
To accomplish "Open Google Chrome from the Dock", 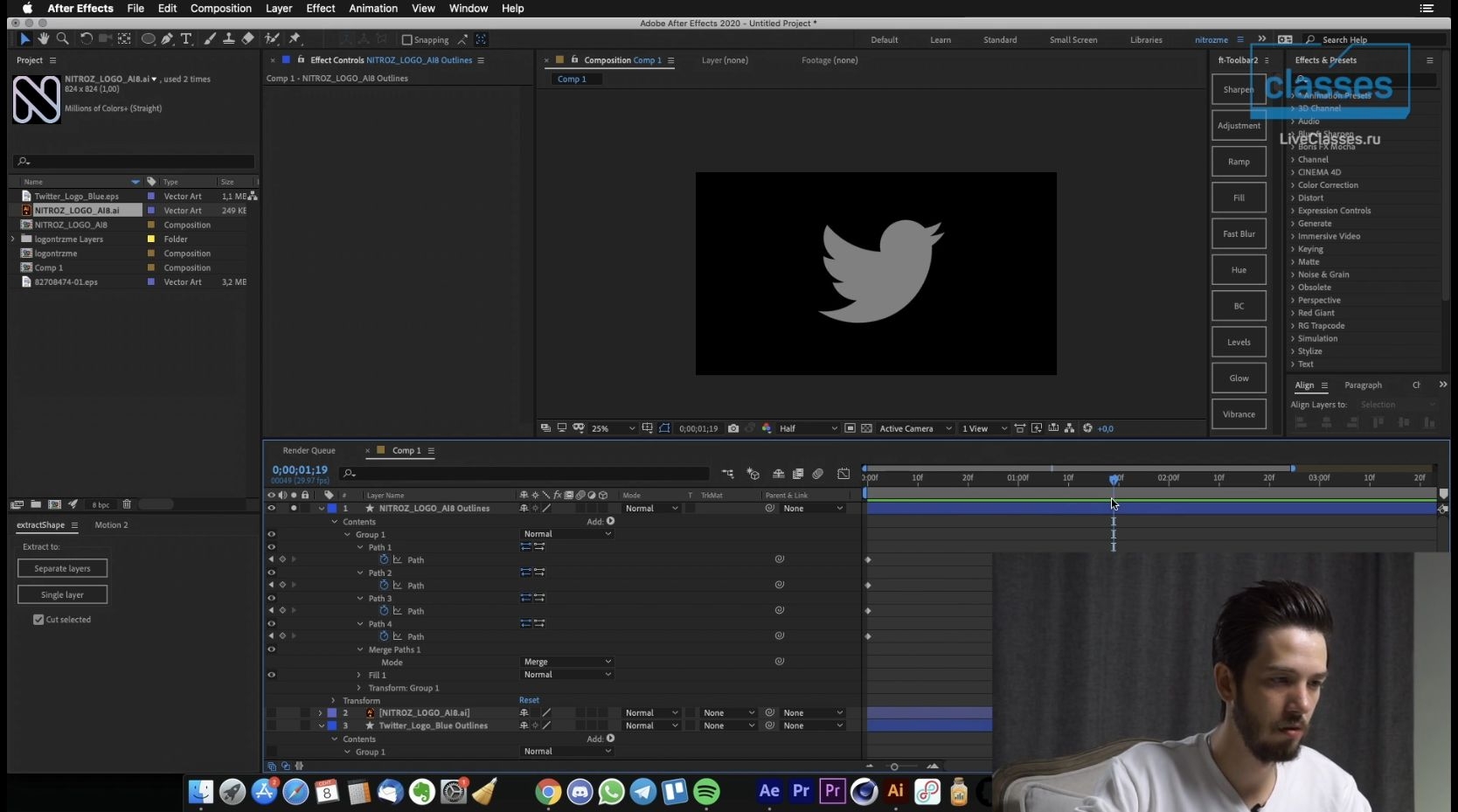I will tap(548, 791).
